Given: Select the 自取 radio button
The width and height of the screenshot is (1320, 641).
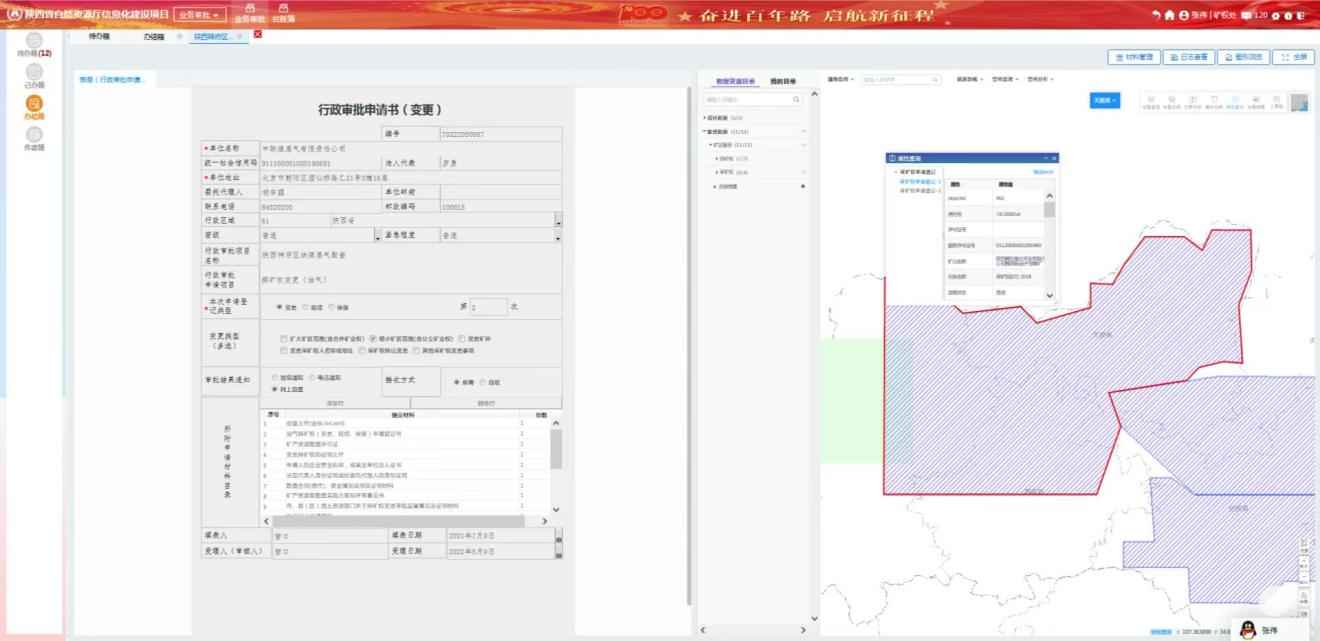Looking at the screenshot, I should [483, 382].
